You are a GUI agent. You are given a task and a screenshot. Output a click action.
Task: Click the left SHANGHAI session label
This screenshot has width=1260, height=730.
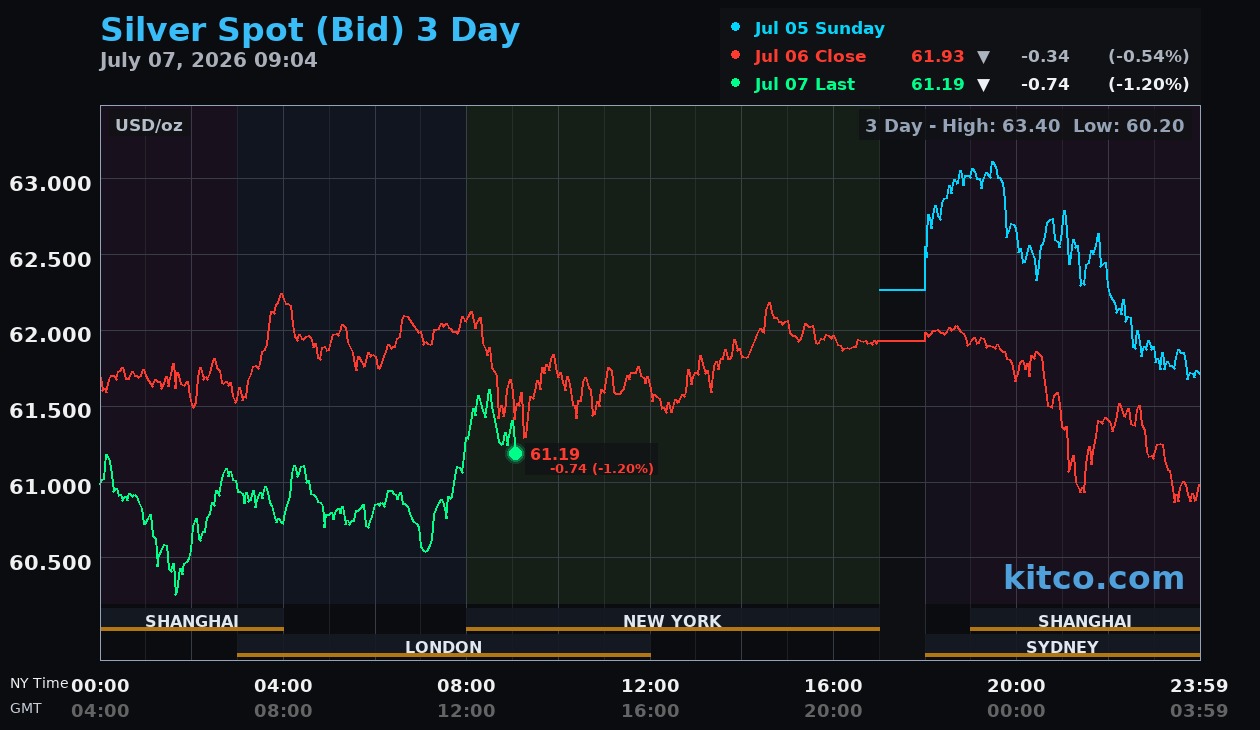pos(192,620)
